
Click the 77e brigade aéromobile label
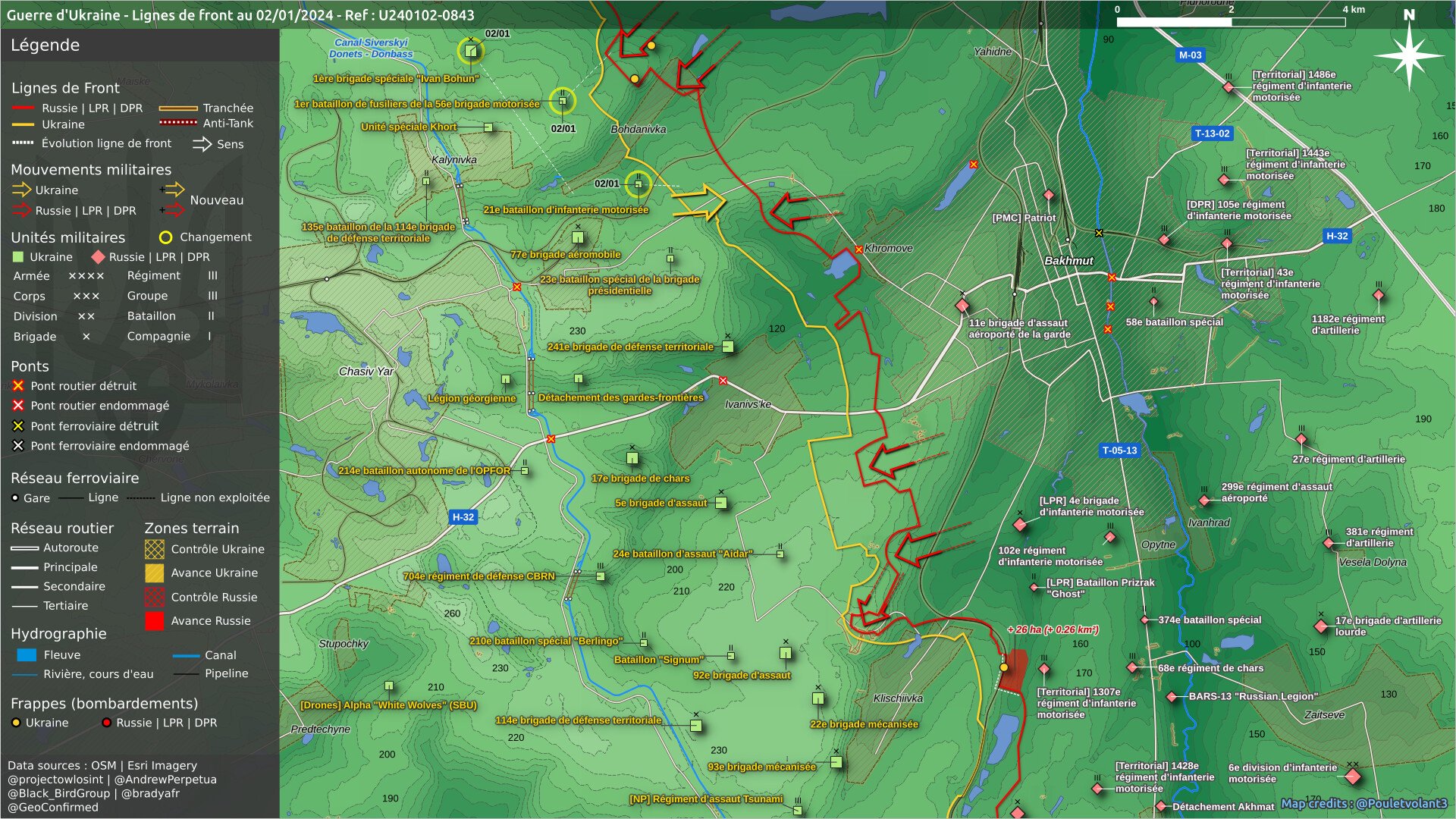[566, 255]
